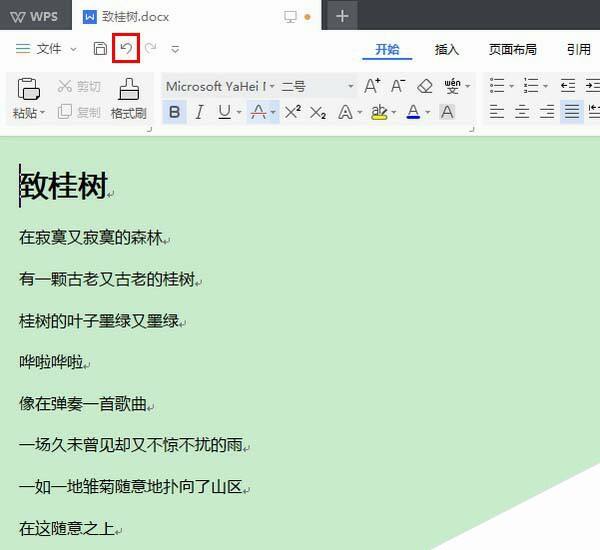Apply the blue font color
The image size is (600, 550).
(413, 112)
